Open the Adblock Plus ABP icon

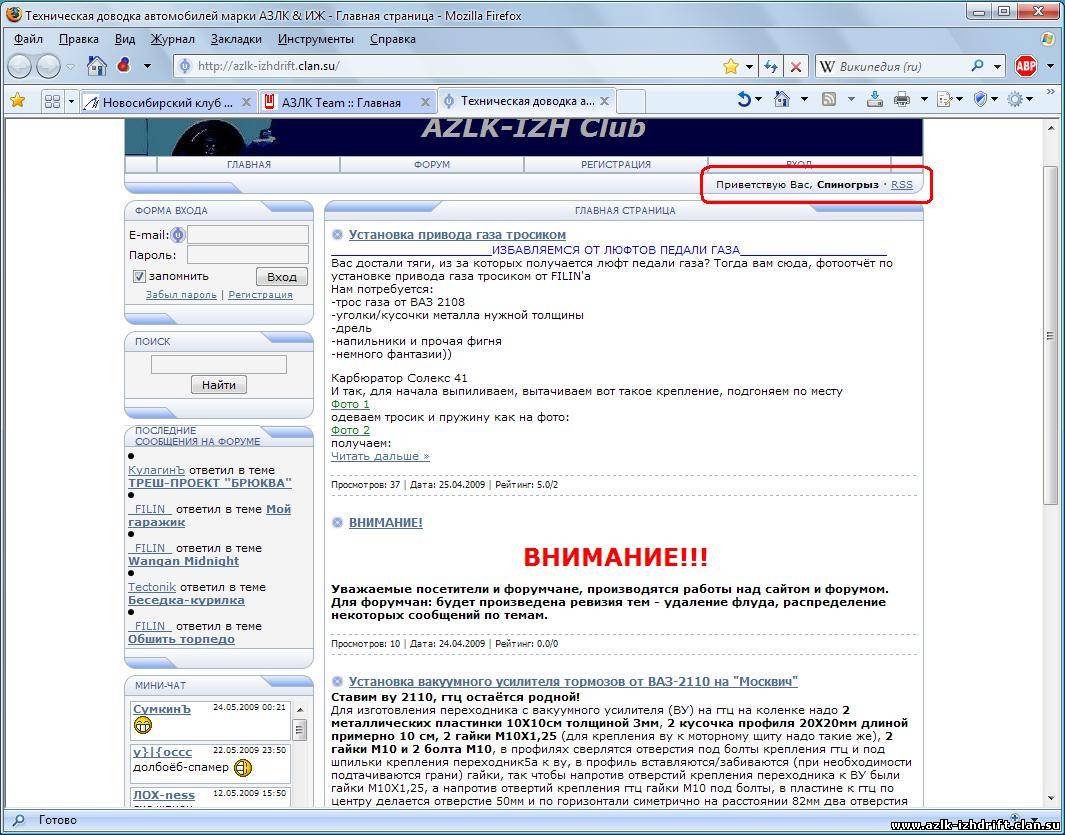click(1026, 66)
